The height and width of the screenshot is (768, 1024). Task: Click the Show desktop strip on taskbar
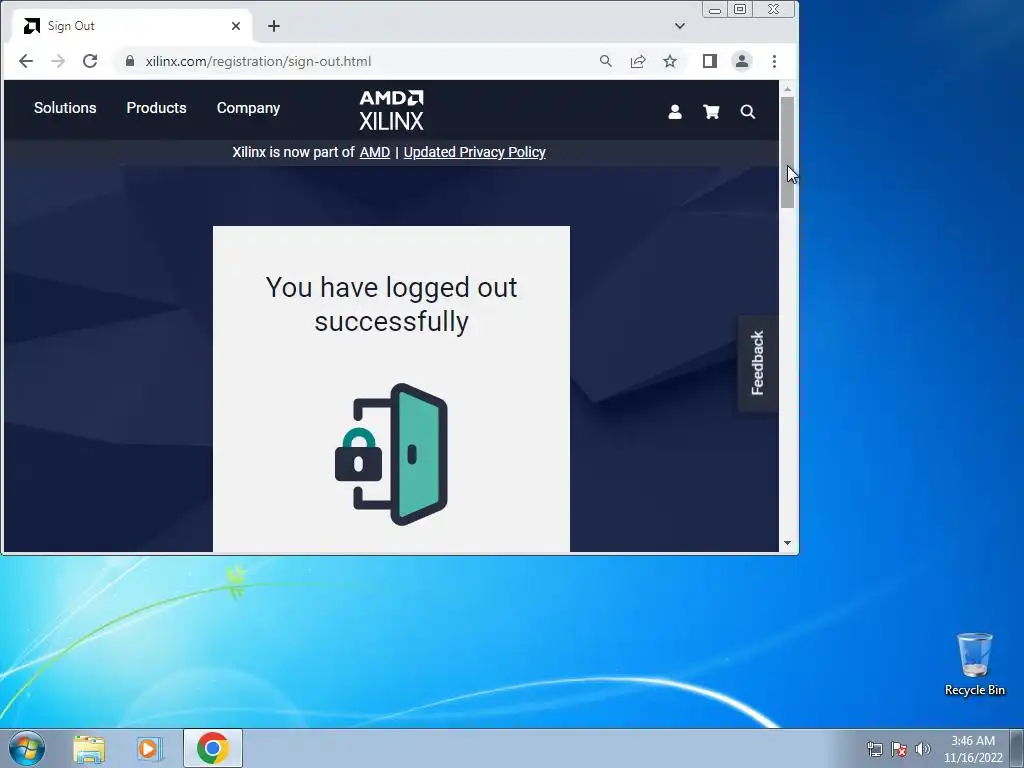coord(1017,749)
